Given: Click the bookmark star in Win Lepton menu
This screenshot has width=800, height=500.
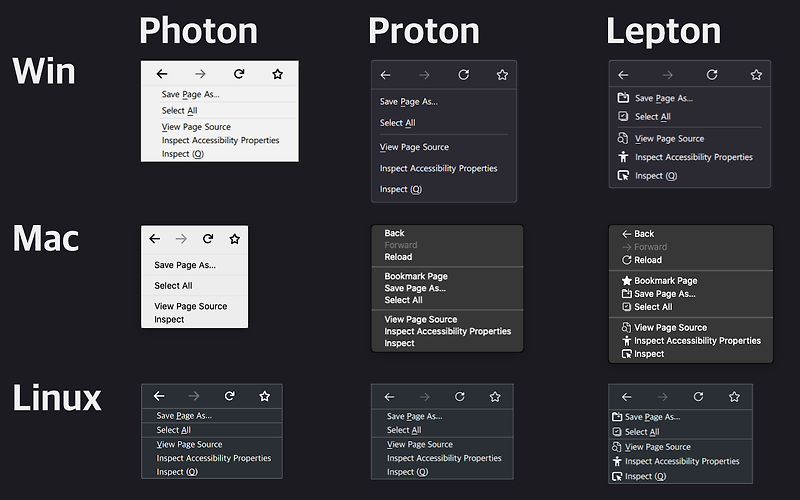Looking at the screenshot, I should point(756,75).
